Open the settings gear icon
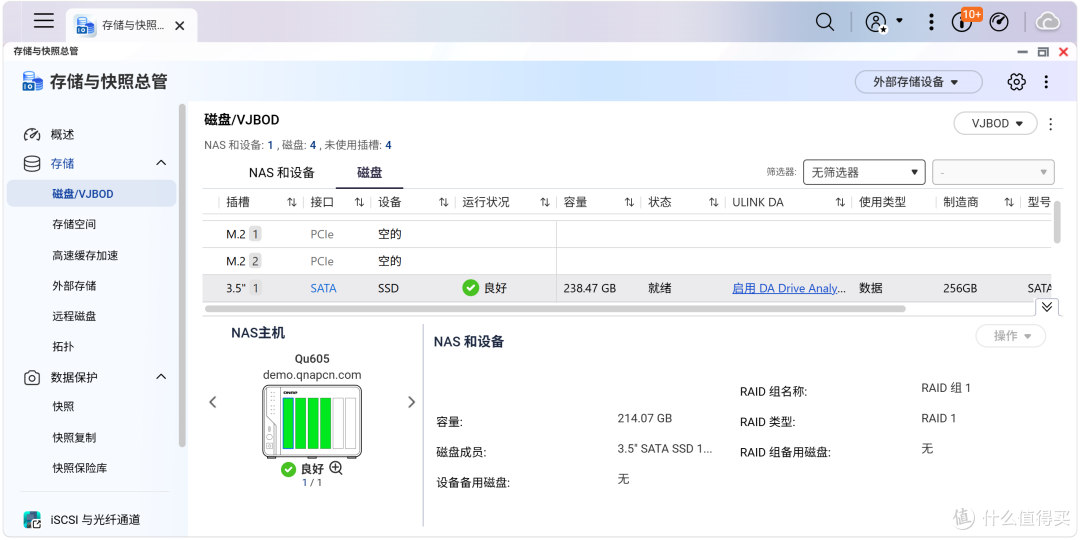Image resolution: width=1080 pixels, height=540 pixels. point(1016,82)
